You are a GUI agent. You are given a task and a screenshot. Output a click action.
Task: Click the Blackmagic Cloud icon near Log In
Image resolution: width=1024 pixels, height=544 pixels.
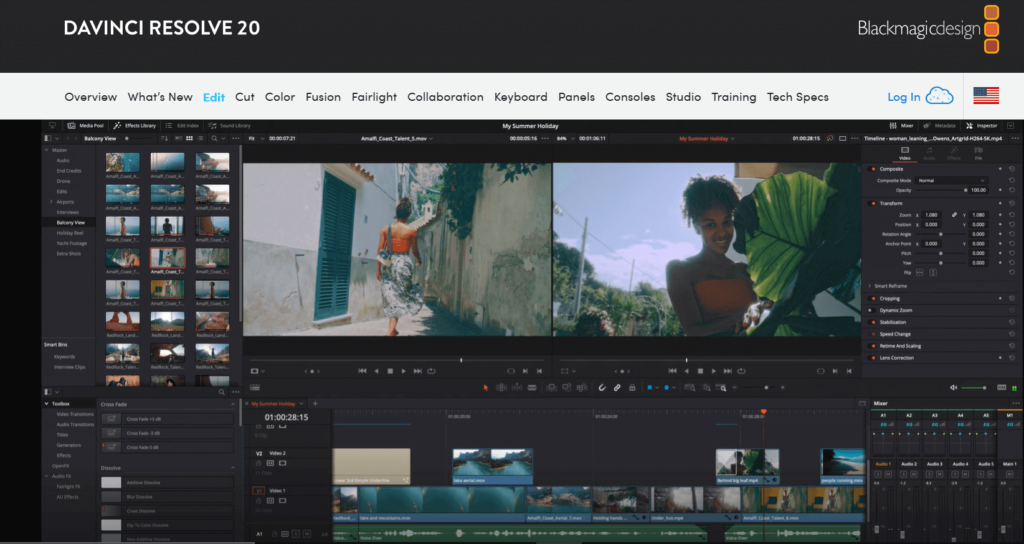(940, 96)
